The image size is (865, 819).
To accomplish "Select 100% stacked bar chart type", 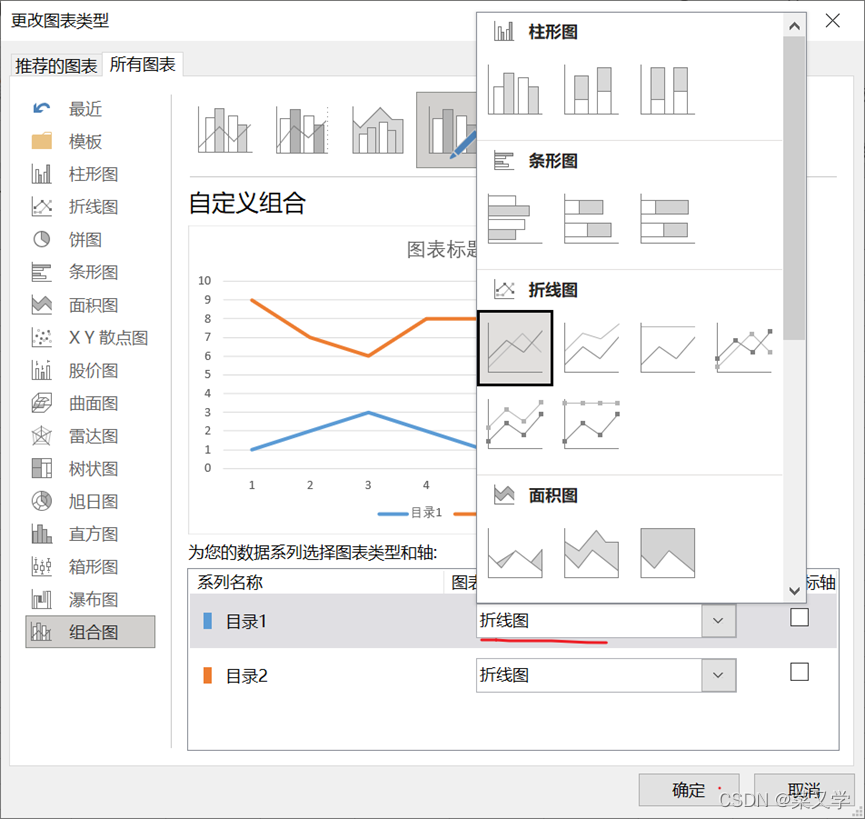I will click(667, 218).
